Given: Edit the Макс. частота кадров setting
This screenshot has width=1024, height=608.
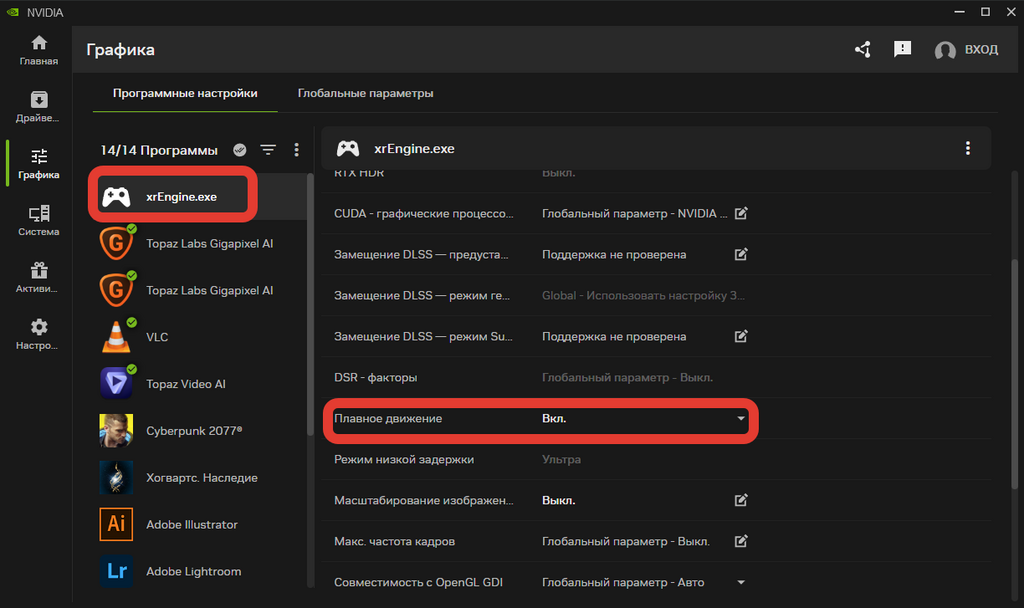Looking at the screenshot, I should coord(741,541).
